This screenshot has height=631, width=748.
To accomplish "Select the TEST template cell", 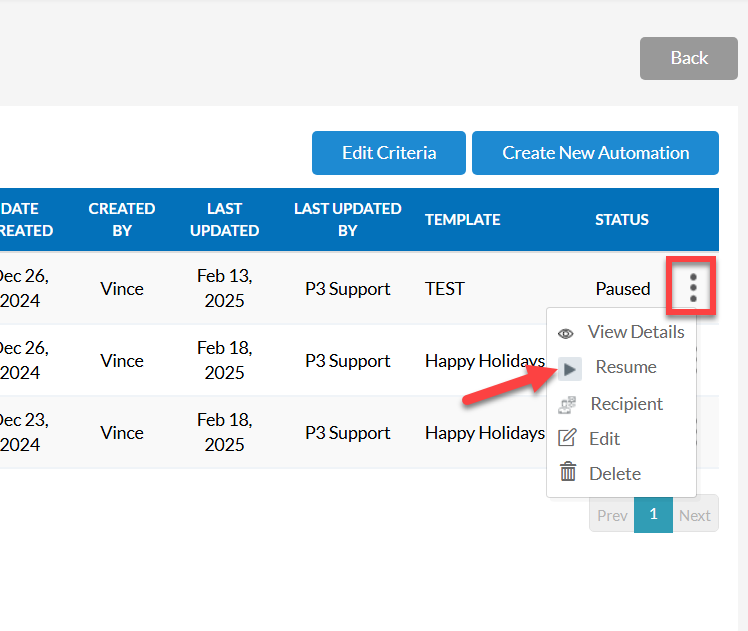I will pyautogui.click(x=444, y=288).
